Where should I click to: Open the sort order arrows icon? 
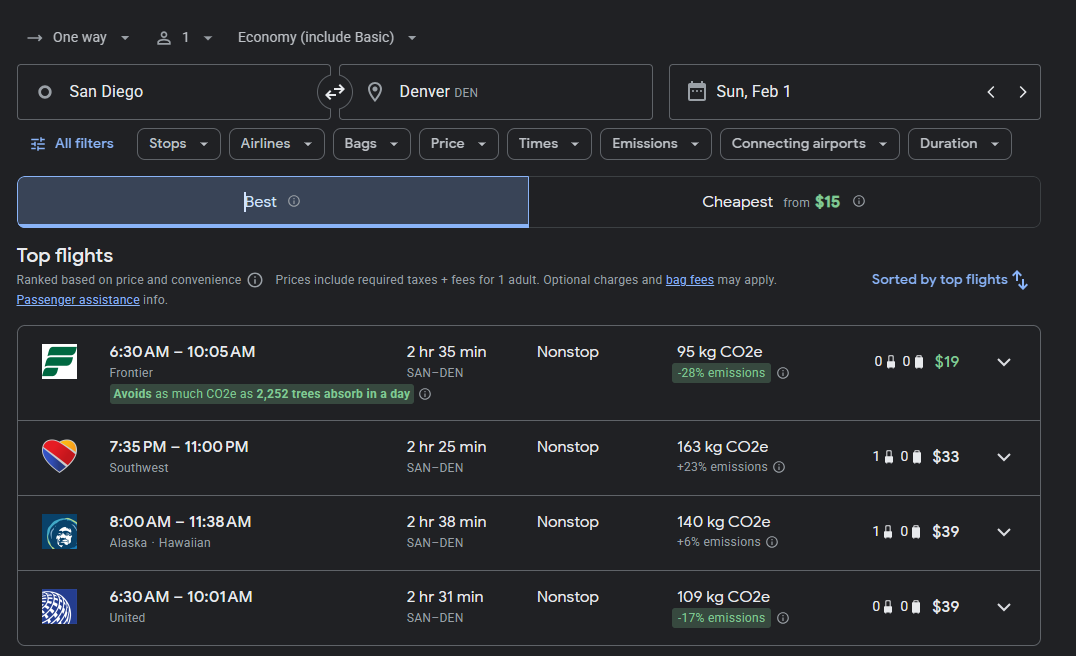pyautogui.click(x=1020, y=280)
